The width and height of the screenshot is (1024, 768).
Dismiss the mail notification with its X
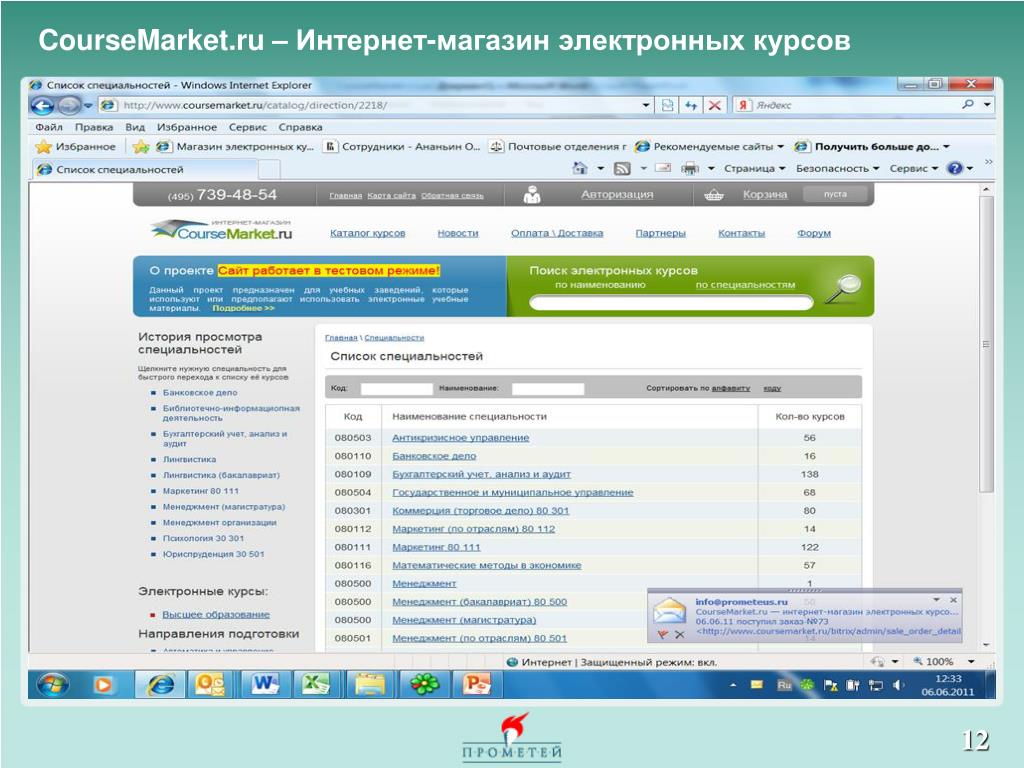coord(953,600)
